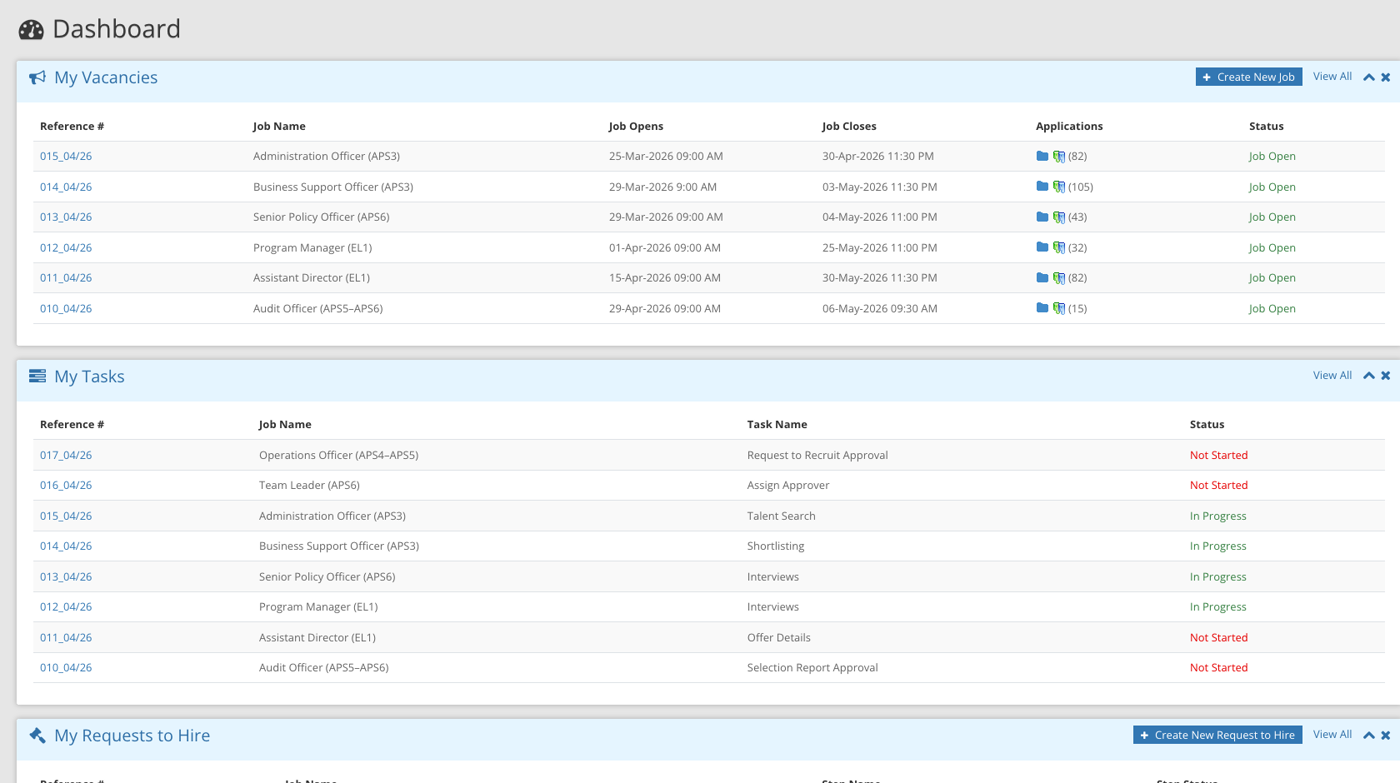Click the Task Name column header

[777, 424]
